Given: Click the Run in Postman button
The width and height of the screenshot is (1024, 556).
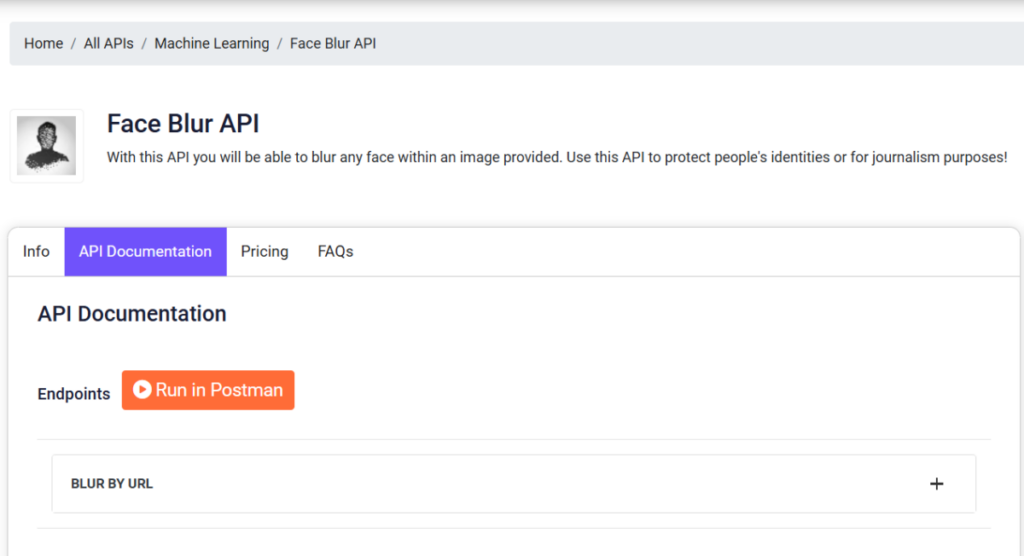Looking at the screenshot, I should (x=208, y=390).
